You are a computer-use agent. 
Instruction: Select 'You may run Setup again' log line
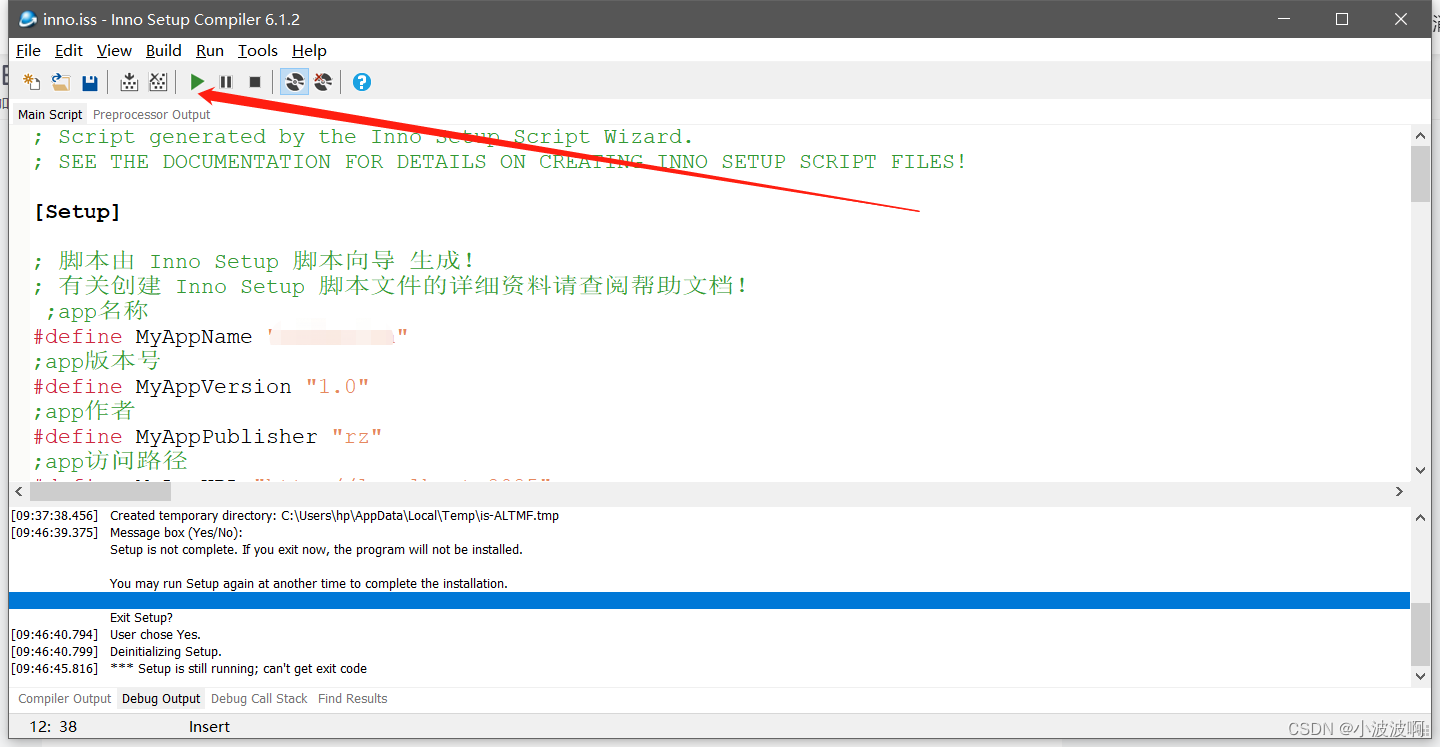point(309,584)
